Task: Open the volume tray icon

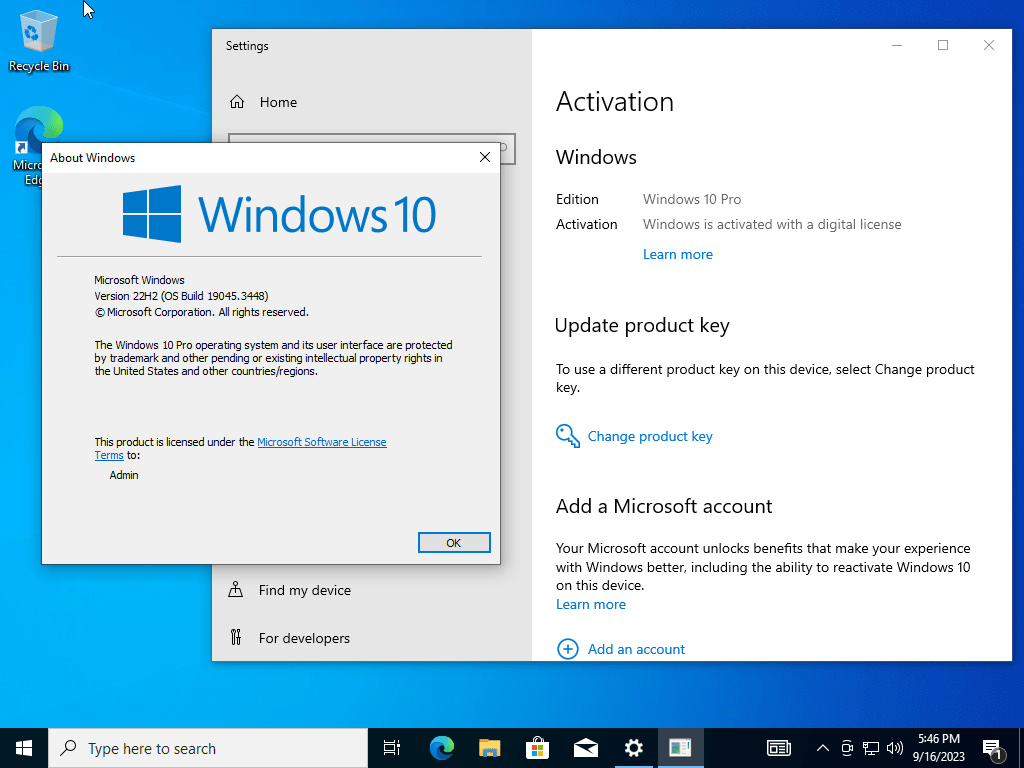Action: (895, 748)
